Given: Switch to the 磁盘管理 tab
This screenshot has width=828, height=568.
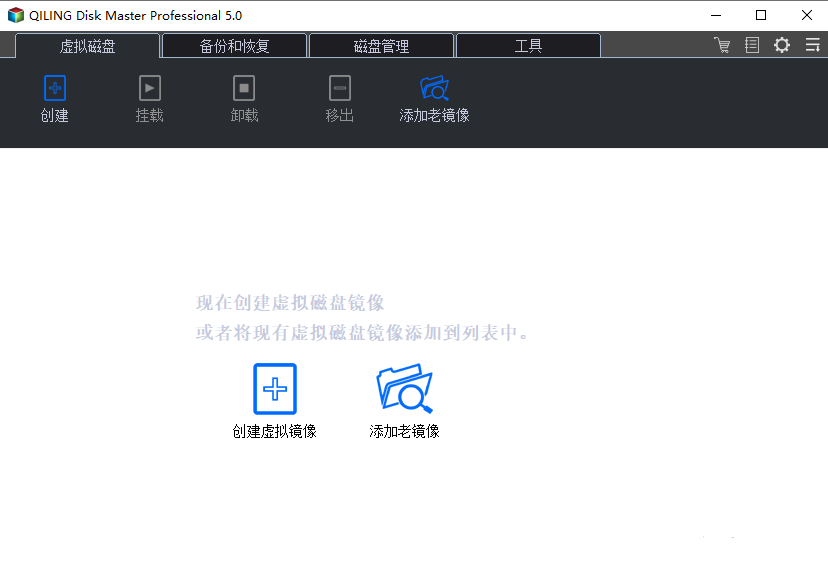Looking at the screenshot, I should tap(381, 46).
